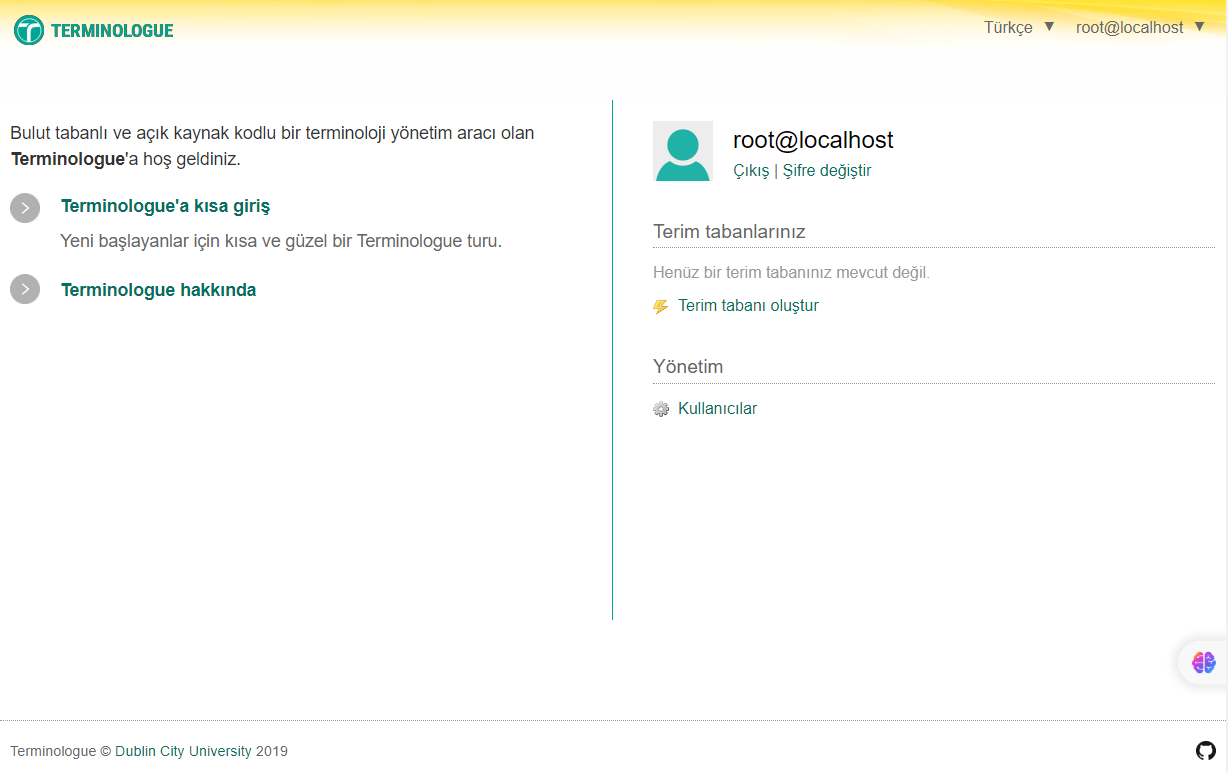Click the chevron icon beside Terminologue hakkında
The height and width of the screenshot is (773, 1228).
pos(25,290)
